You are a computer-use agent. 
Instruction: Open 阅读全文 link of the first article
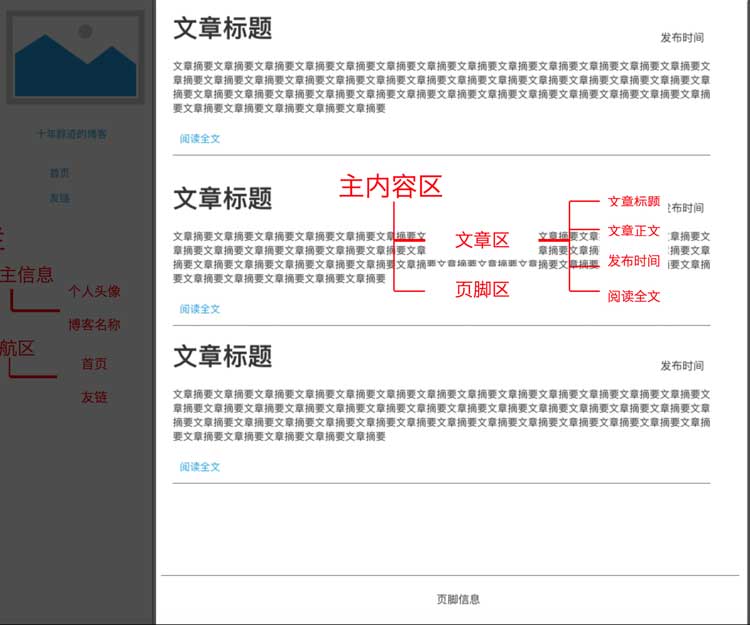pos(200,139)
